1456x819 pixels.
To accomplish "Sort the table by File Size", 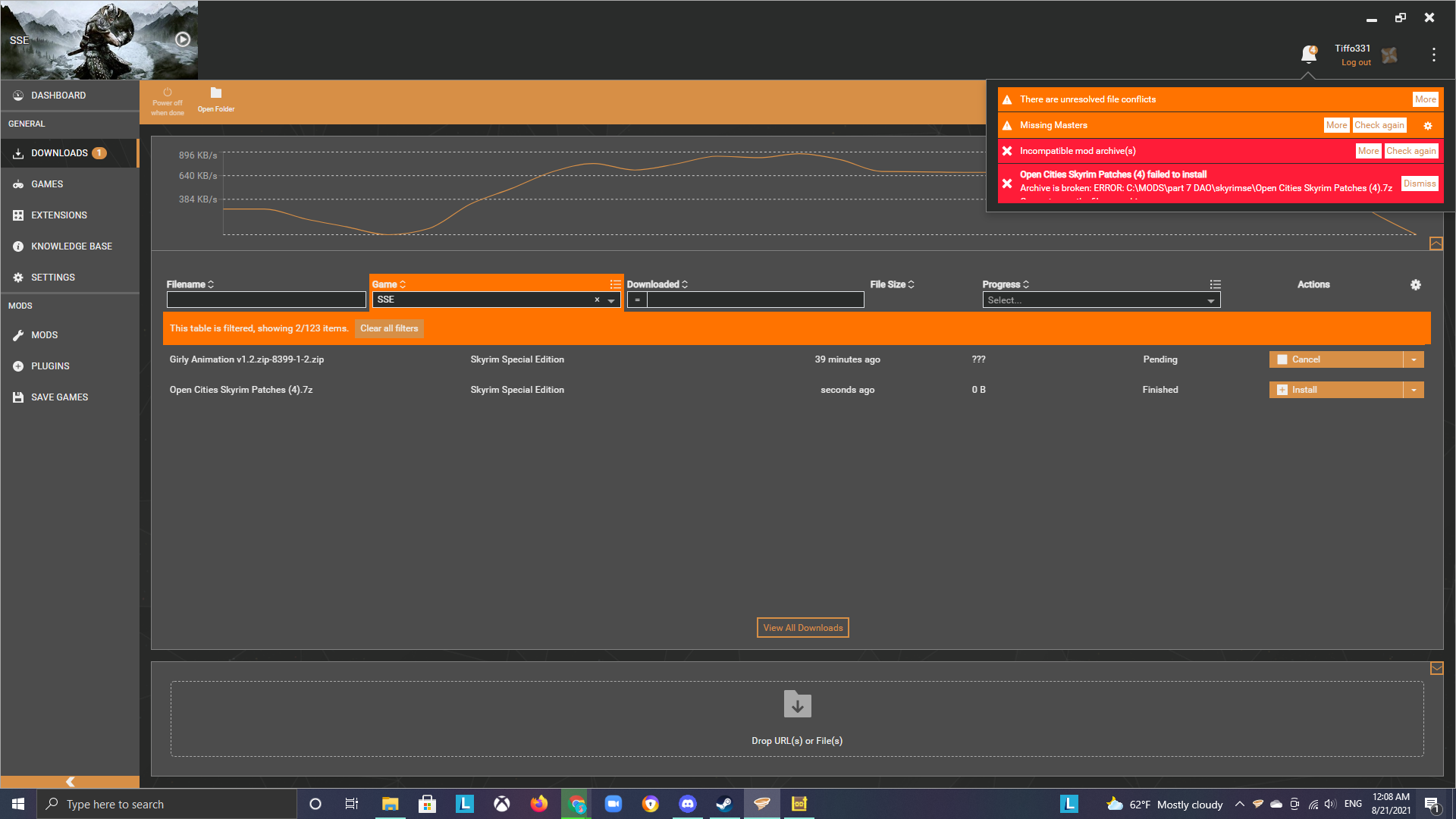I will 892,284.
